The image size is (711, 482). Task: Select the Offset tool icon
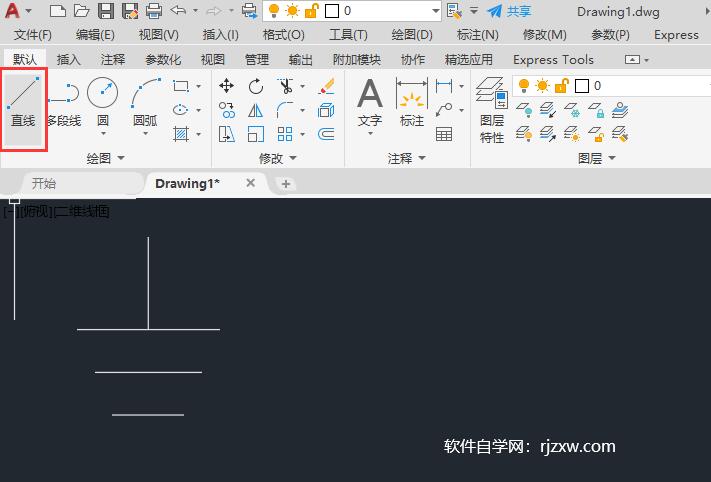[x=326, y=134]
